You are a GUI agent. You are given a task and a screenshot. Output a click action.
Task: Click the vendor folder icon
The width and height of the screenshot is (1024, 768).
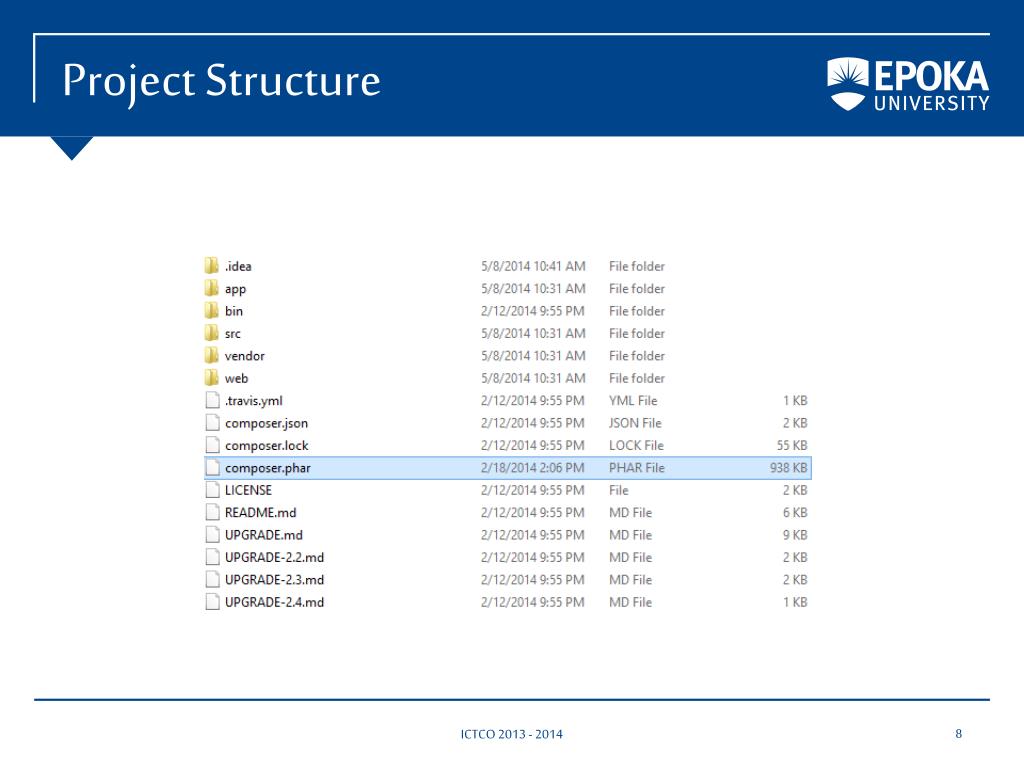(211, 355)
